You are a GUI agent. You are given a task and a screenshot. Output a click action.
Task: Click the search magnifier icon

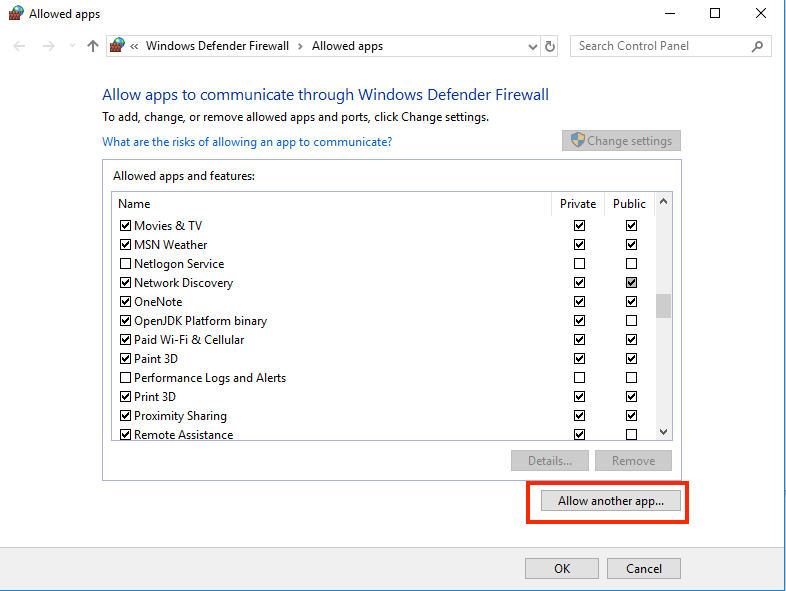tap(757, 47)
